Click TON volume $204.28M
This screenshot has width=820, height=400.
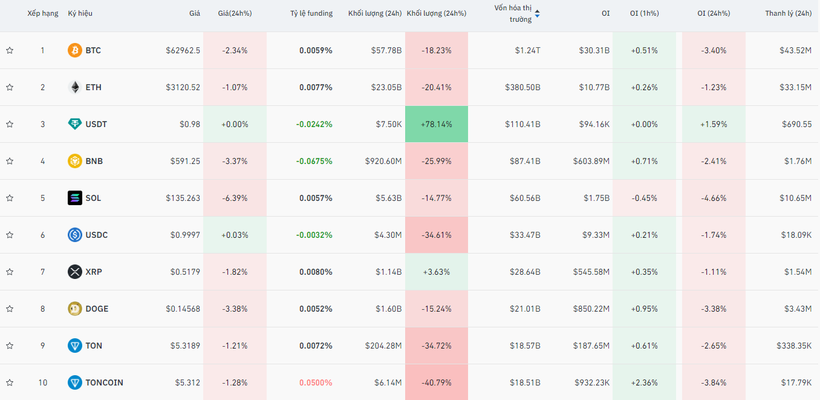coord(383,346)
